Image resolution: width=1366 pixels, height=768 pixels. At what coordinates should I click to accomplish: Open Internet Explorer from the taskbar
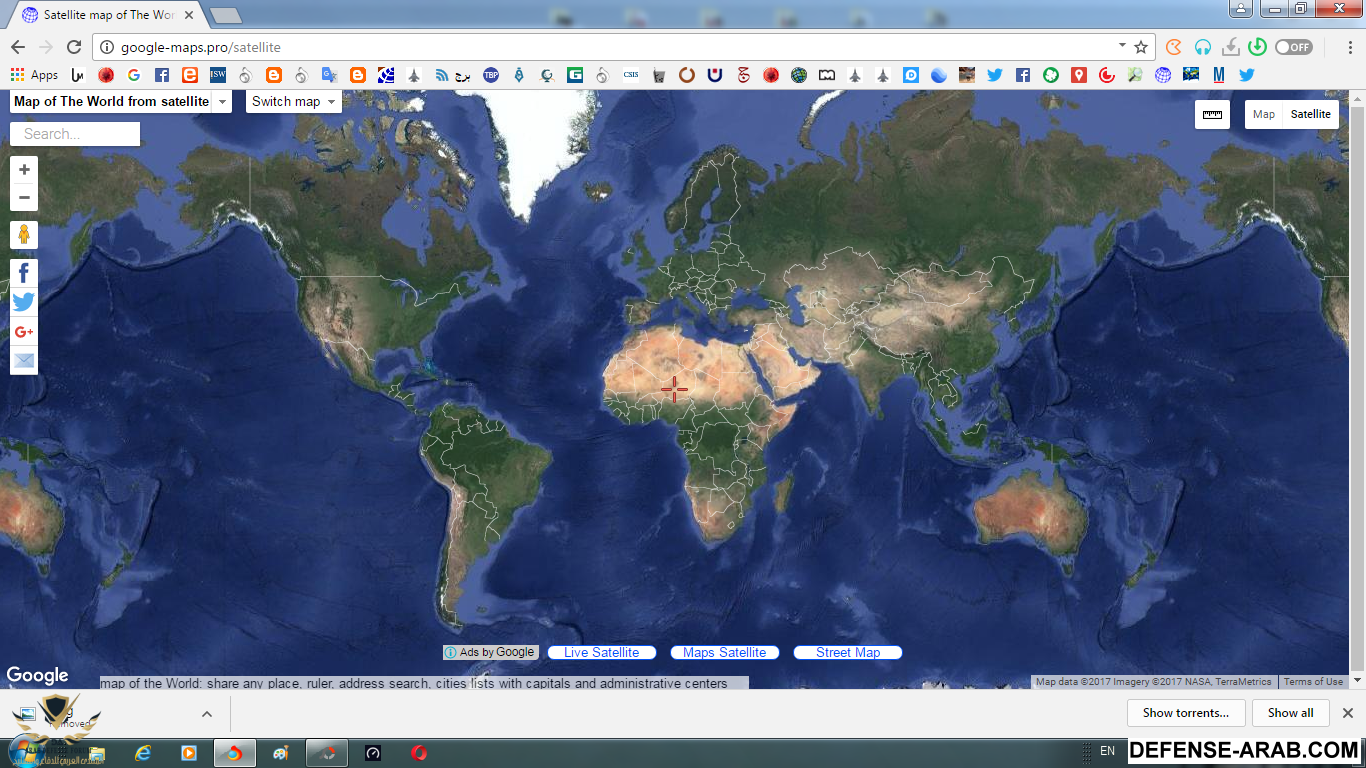143,752
